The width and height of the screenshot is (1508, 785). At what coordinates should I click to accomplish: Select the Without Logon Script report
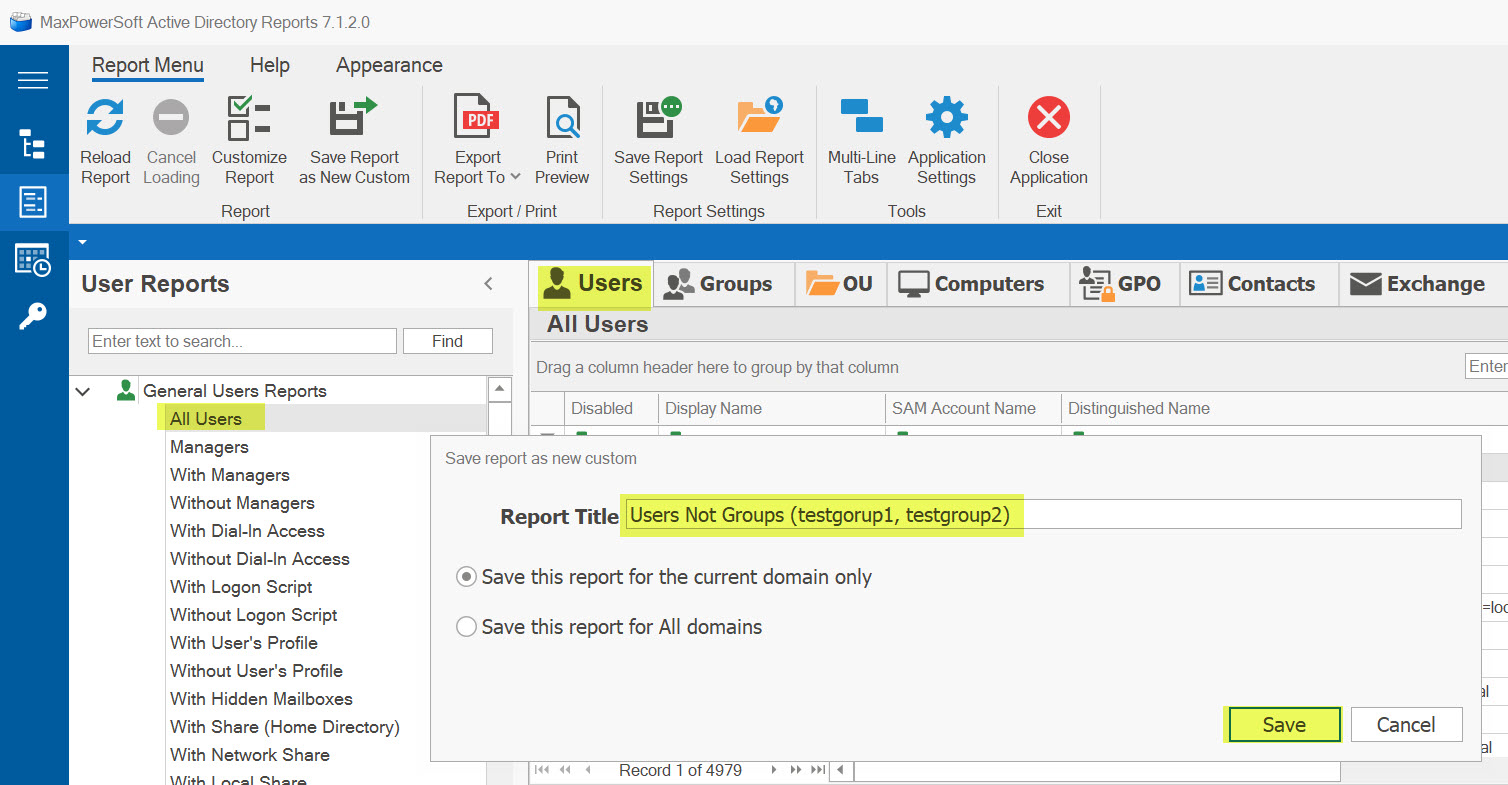point(254,615)
